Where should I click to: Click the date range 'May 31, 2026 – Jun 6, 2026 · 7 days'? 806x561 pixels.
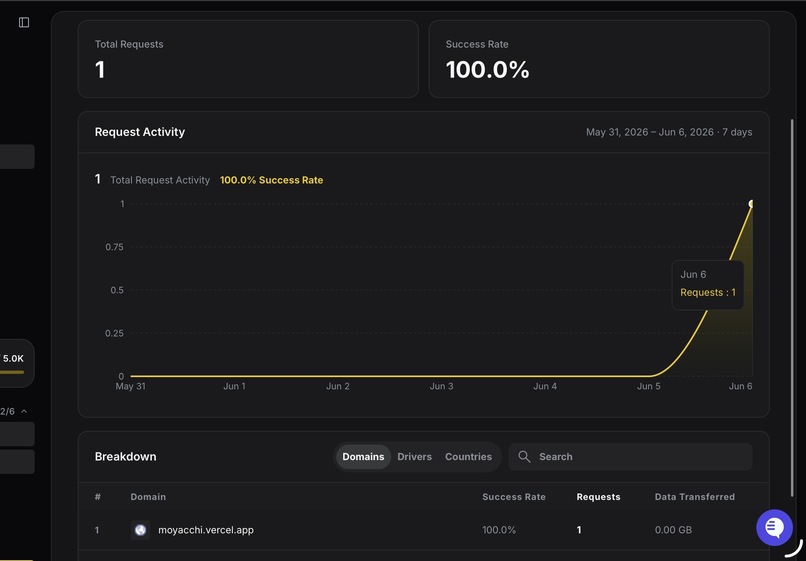[669, 132]
